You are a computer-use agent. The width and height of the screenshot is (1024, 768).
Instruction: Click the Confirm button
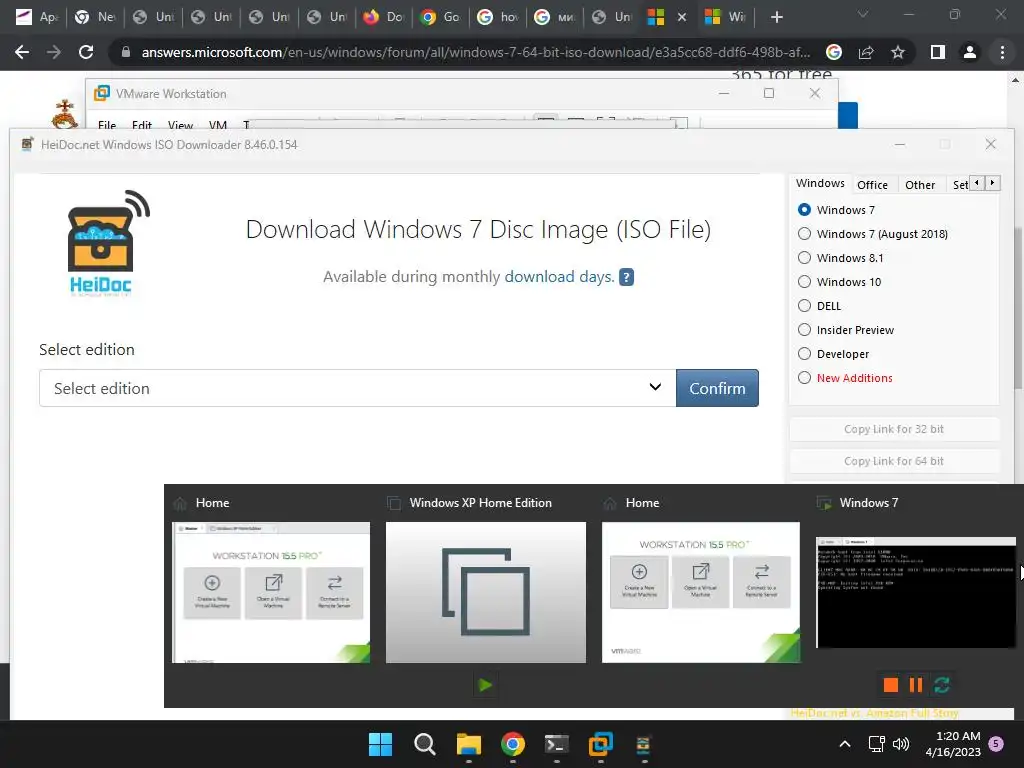point(717,388)
